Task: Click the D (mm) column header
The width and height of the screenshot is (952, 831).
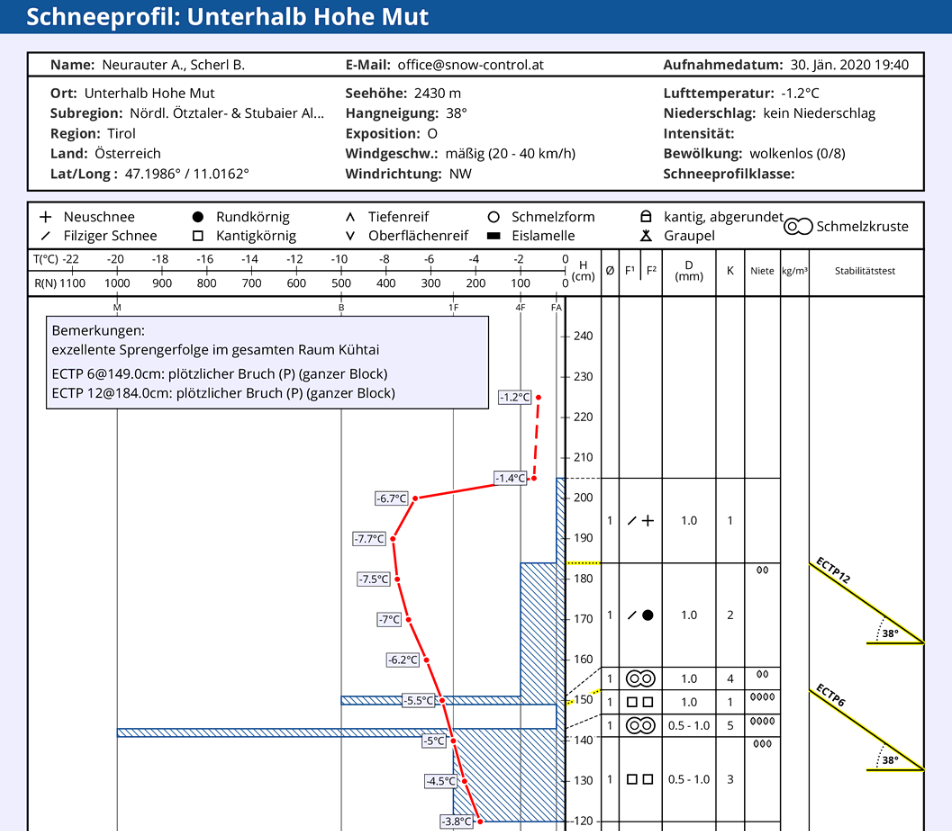Action: (688, 271)
